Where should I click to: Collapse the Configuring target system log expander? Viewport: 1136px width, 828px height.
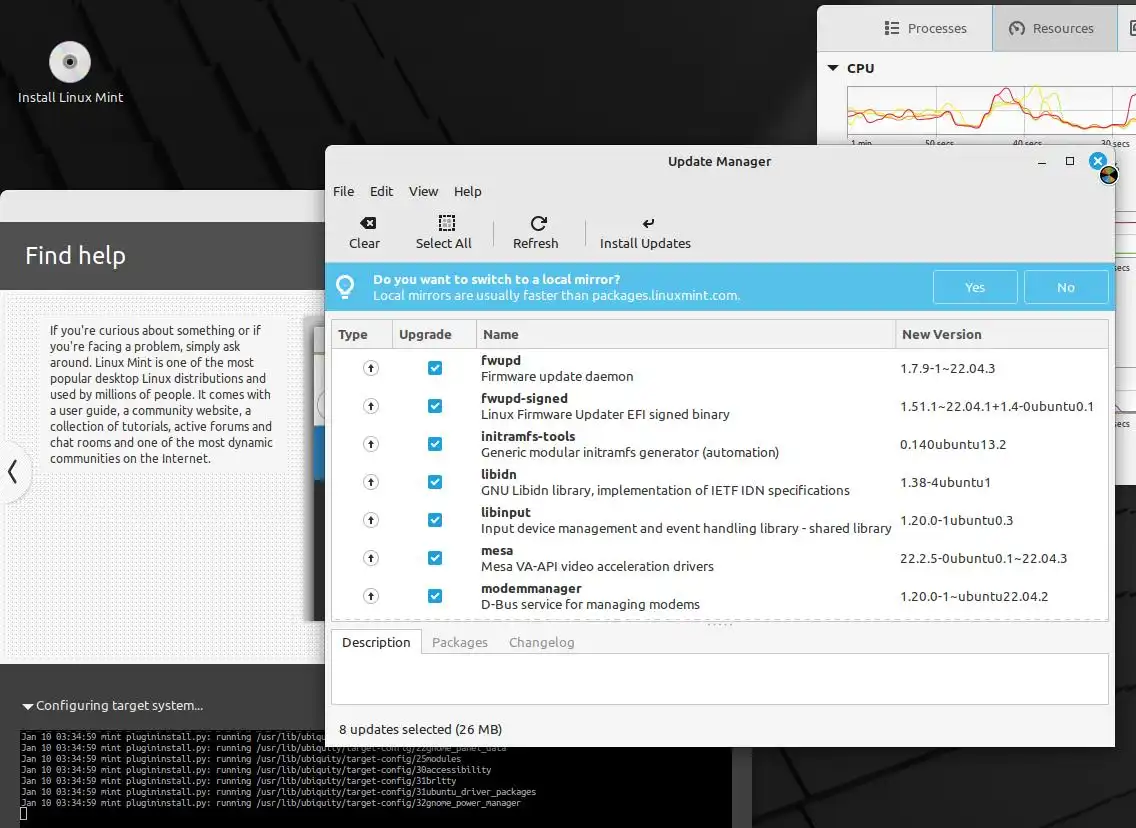(x=28, y=706)
